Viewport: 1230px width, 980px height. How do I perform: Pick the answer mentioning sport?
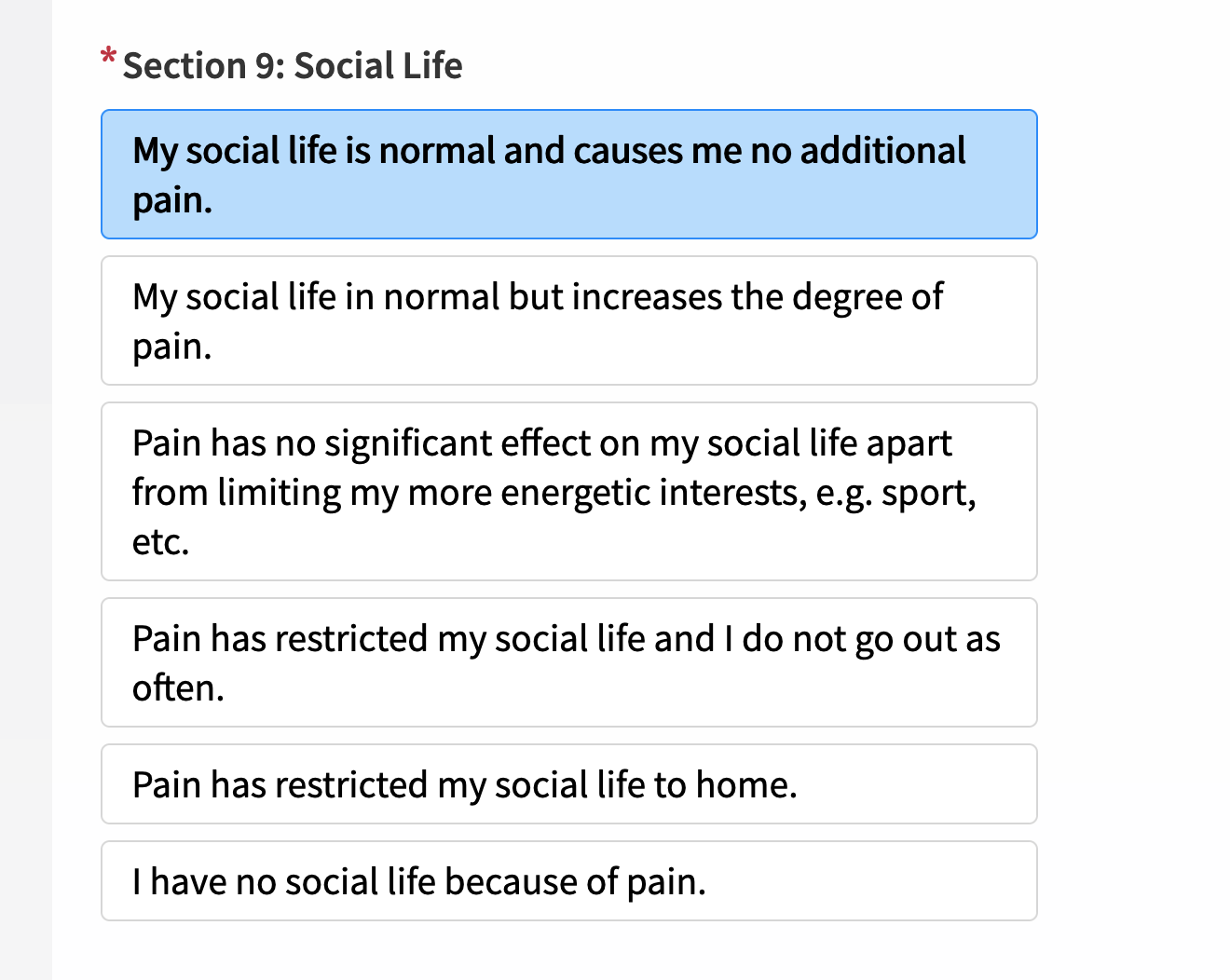[x=568, y=491]
